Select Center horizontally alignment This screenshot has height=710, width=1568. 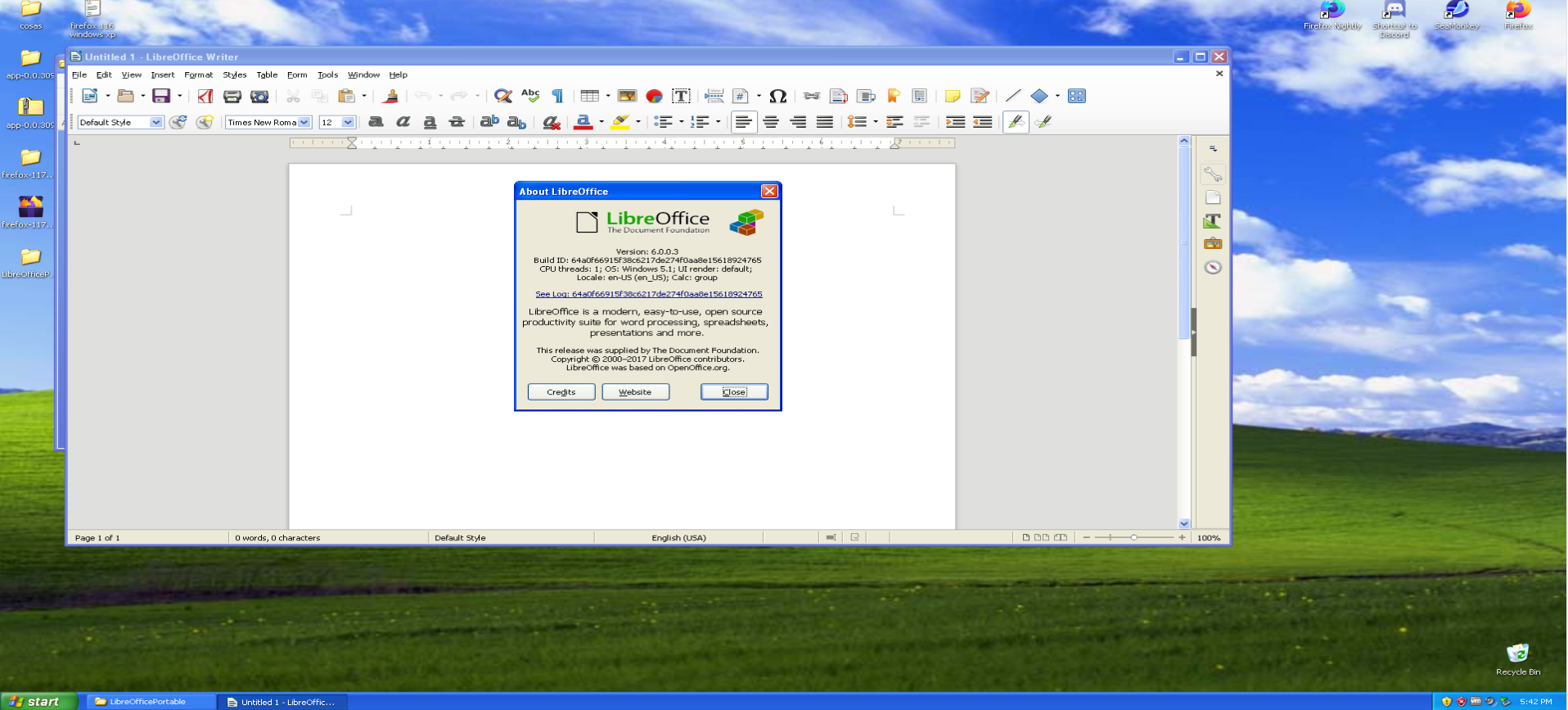click(771, 122)
